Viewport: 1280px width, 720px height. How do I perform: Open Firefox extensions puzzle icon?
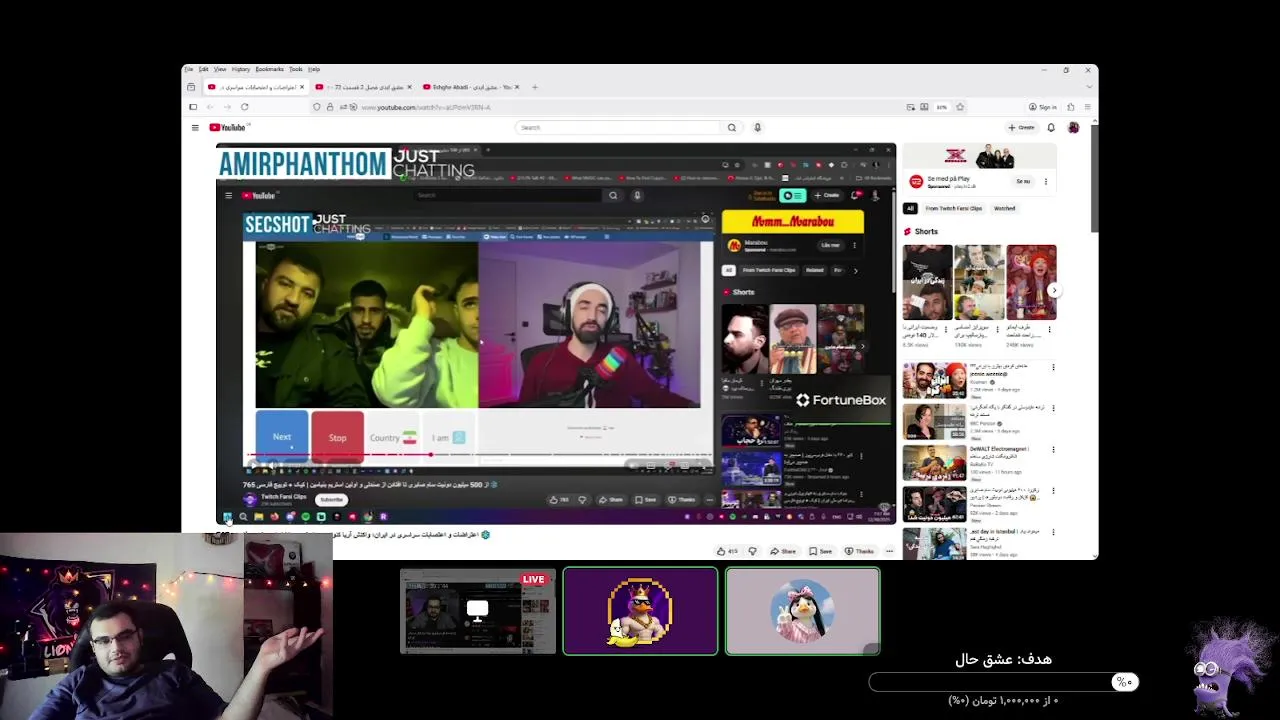(x=1070, y=107)
